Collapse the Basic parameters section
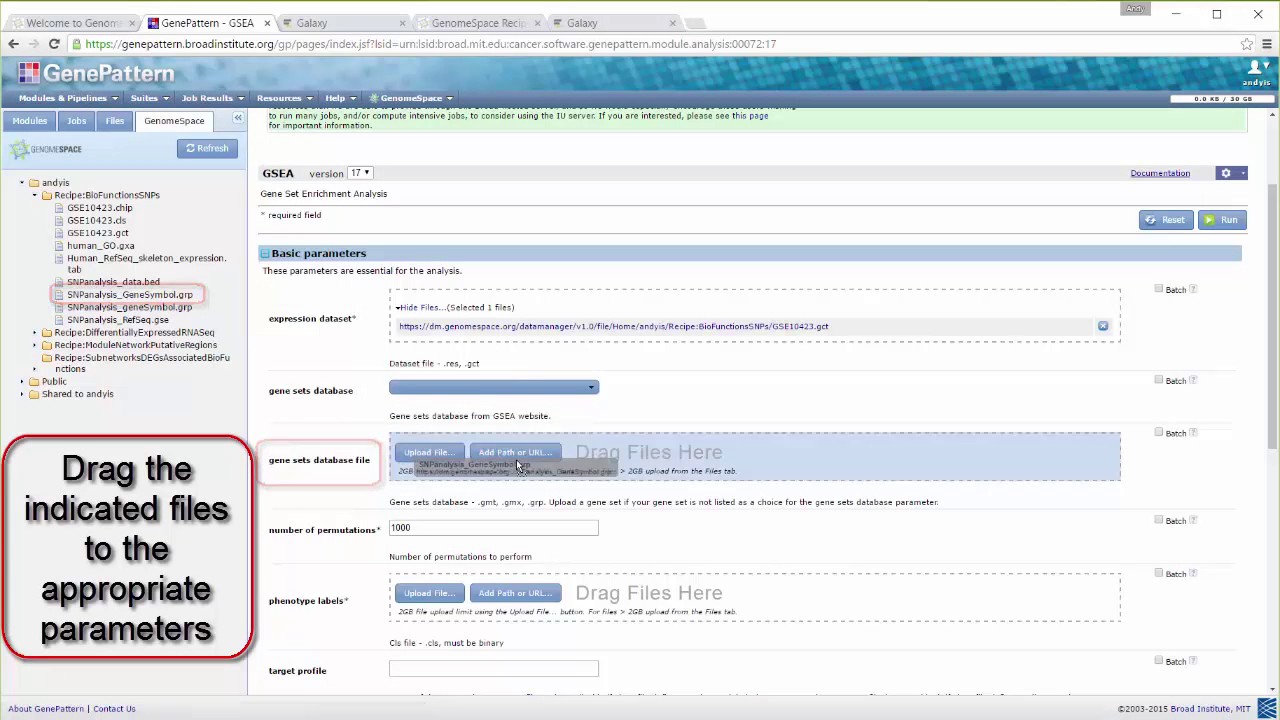 (265, 254)
